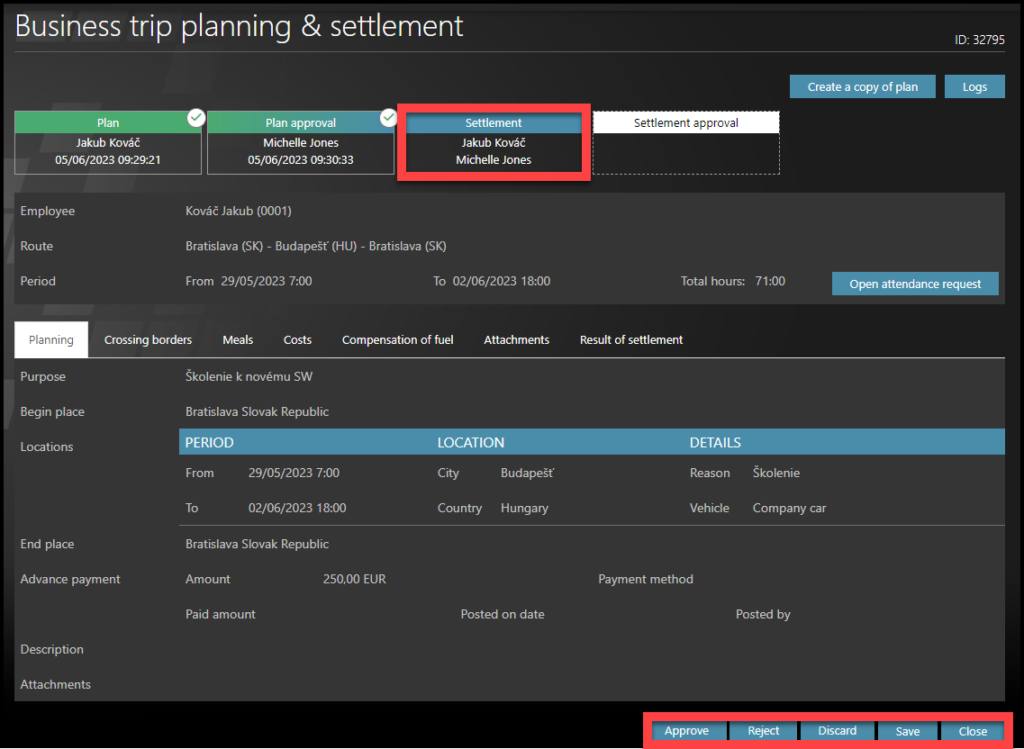The image size is (1024, 749).
Task: View Compensation of fuel tab
Action: pyautogui.click(x=397, y=340)
